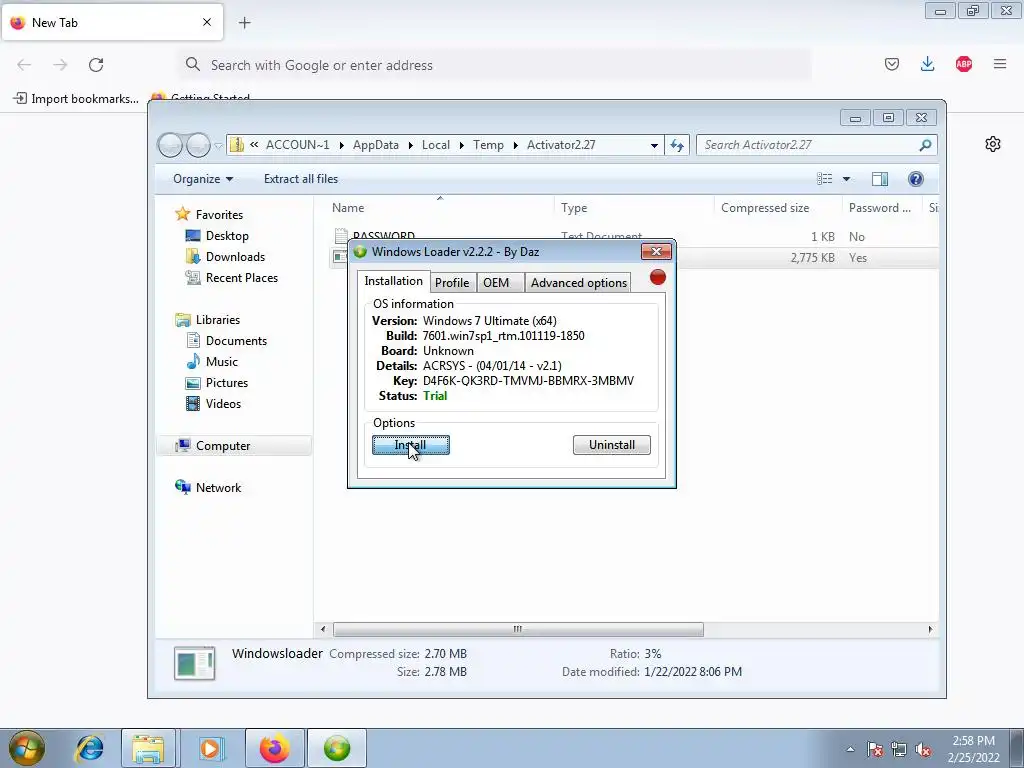Open File Explorer taskbar icon
Image resolution: width=1024 pixels, height=768 pixels.
[x=148, y=748]
